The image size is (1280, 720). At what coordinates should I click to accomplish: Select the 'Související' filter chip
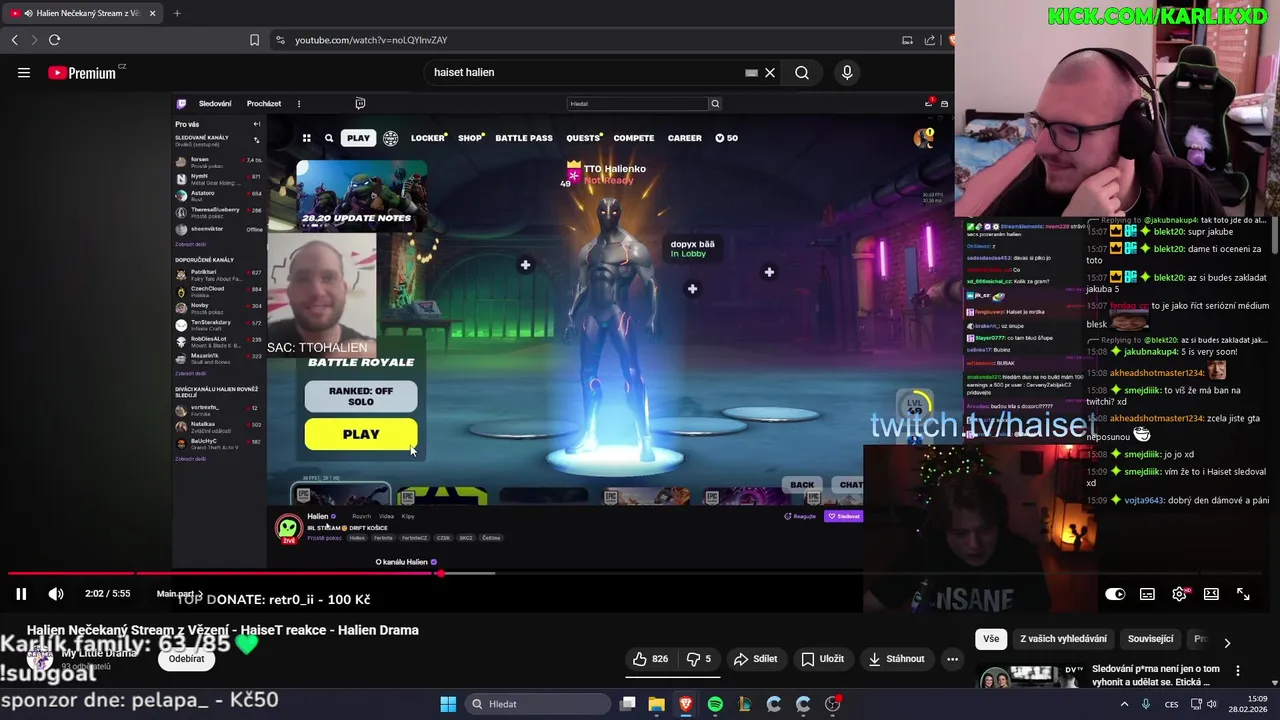click(x=1150, y=639)
